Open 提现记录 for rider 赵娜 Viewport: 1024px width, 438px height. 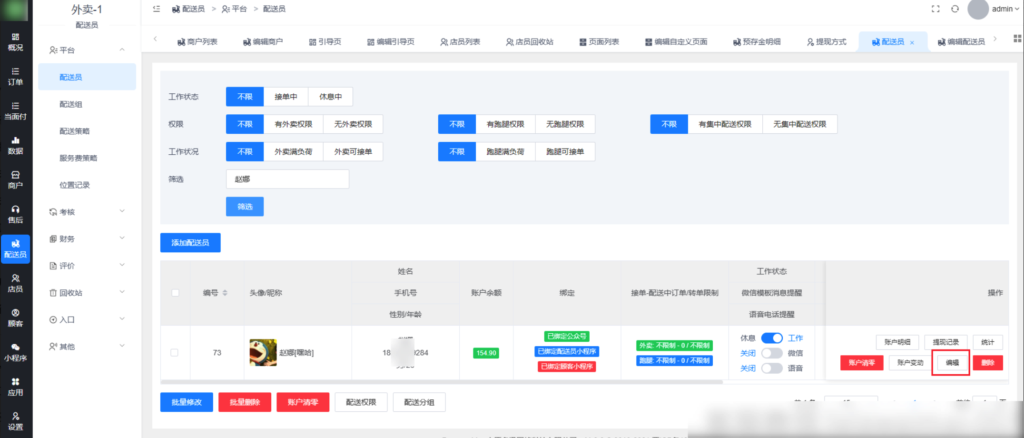(946, 342)
